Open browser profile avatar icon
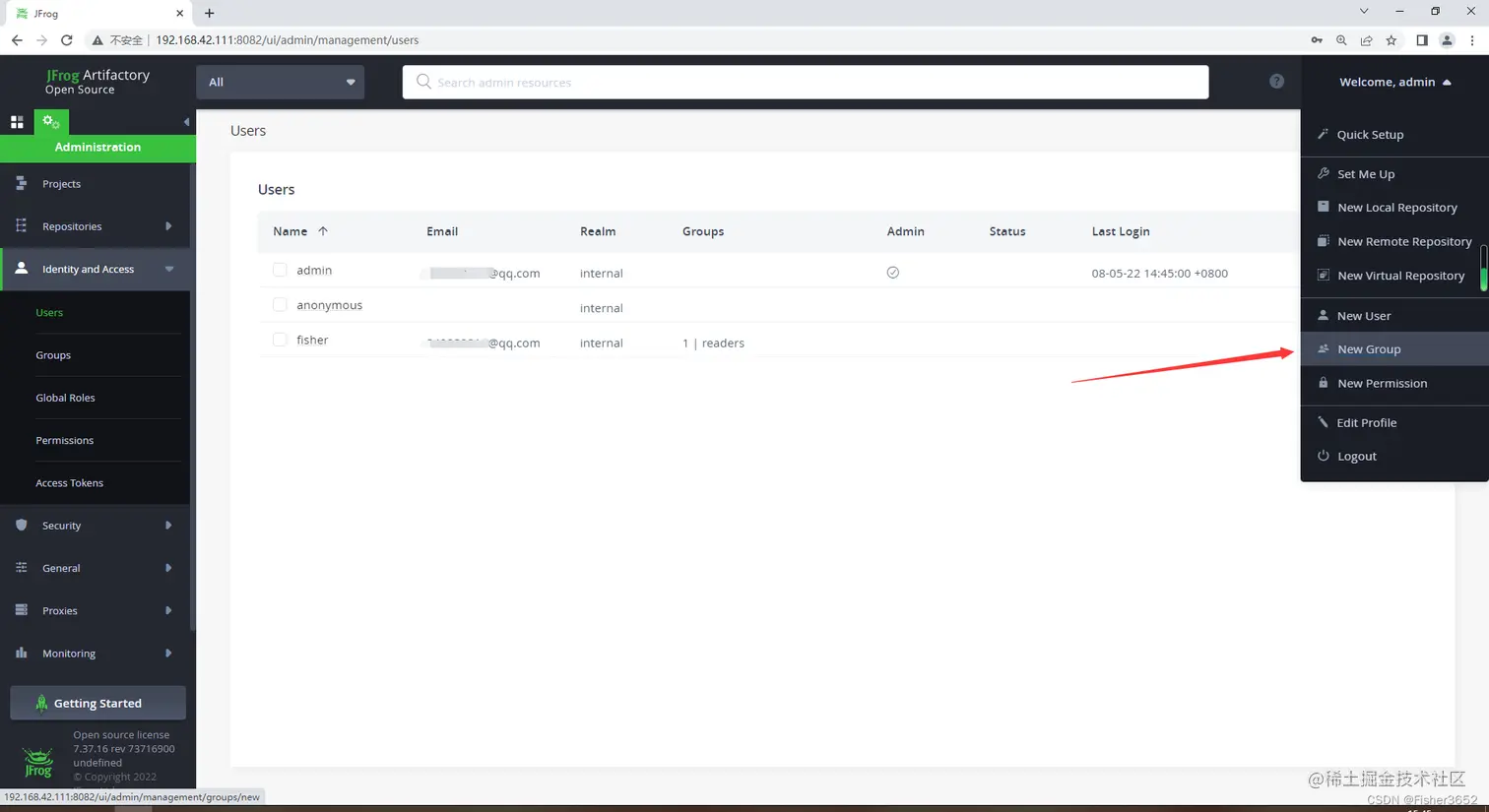This screenshot has height=812, width=1489. click(x=1447, y=40)
